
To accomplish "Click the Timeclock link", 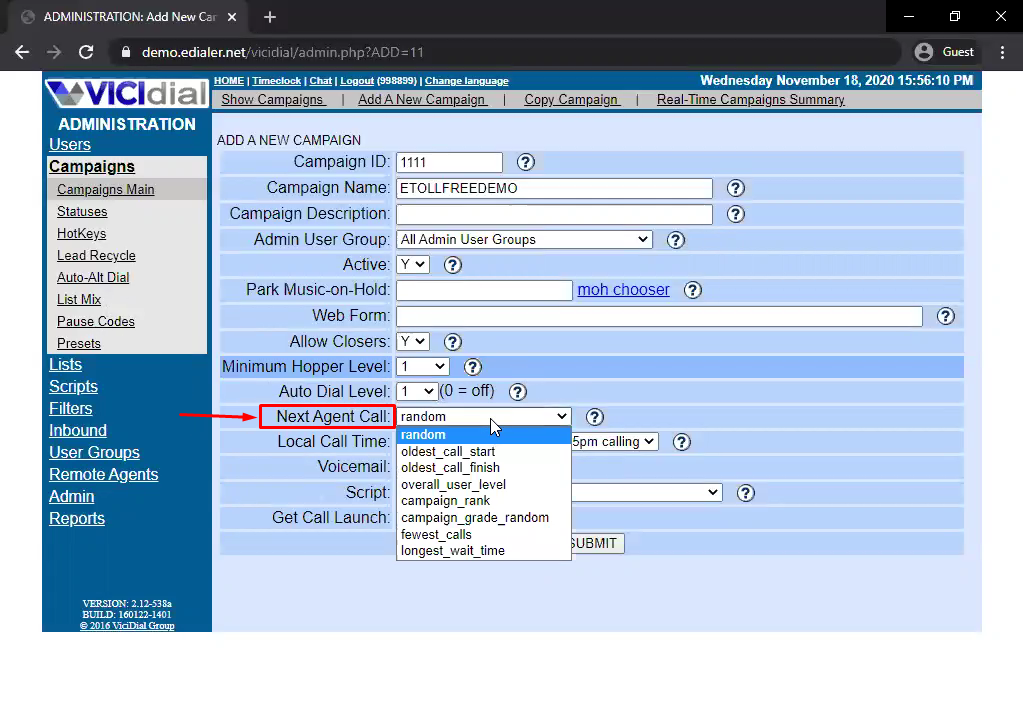I will (277, 81).
